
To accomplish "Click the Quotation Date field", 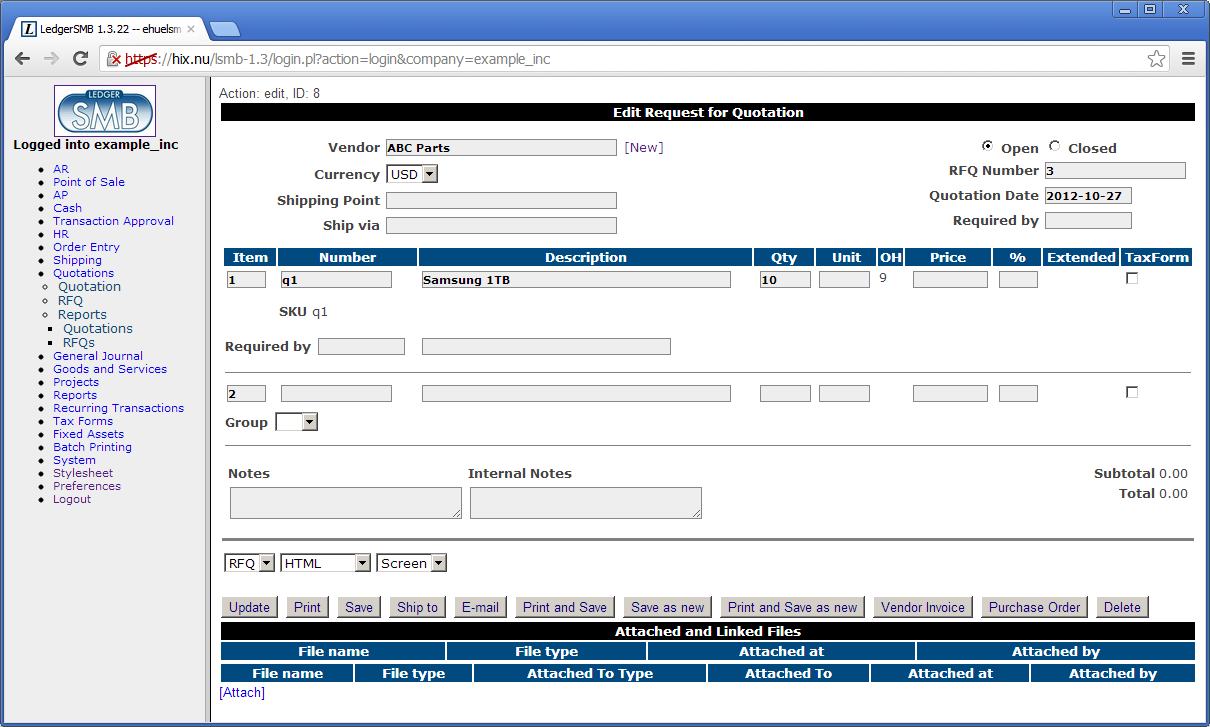I will [x=1088, y=195].
